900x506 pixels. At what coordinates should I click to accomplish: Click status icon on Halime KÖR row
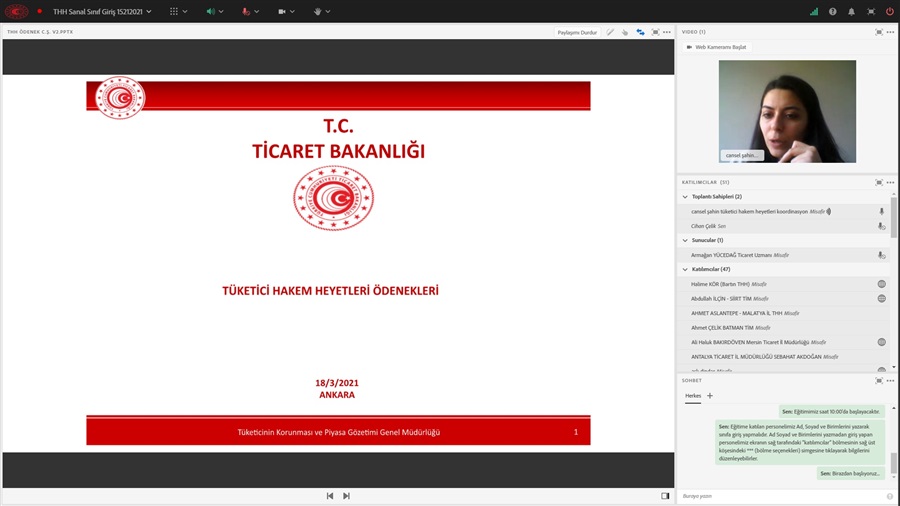pyautogui.click(x=882, y=284)
